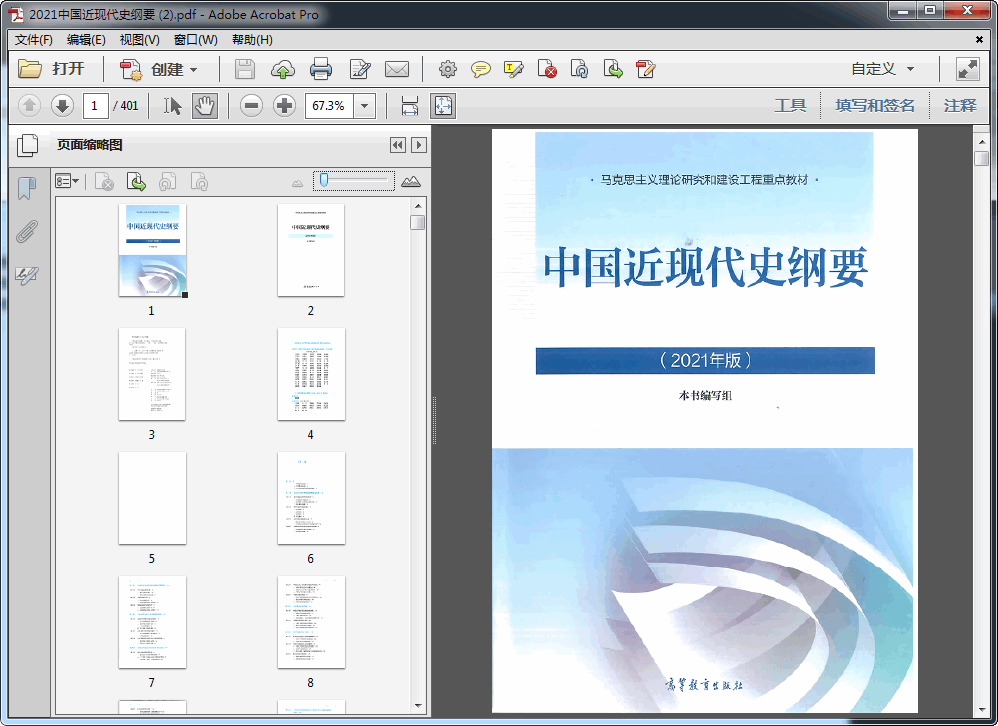The image size is (998, 726).
Task: Click the highlight text icon
Action: [x=514, y=69]
